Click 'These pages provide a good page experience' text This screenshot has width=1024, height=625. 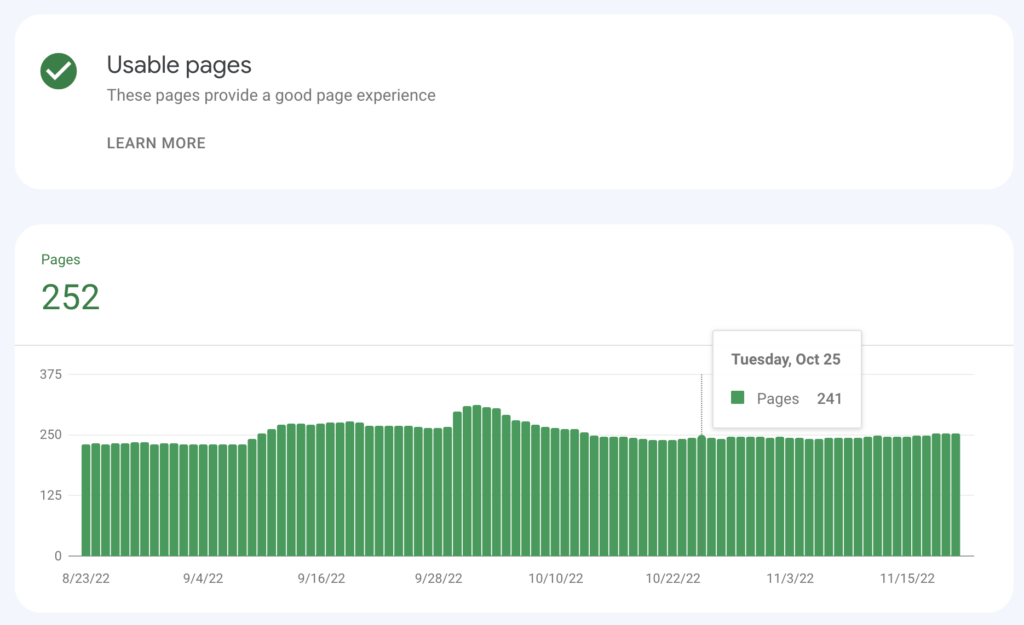271,95
